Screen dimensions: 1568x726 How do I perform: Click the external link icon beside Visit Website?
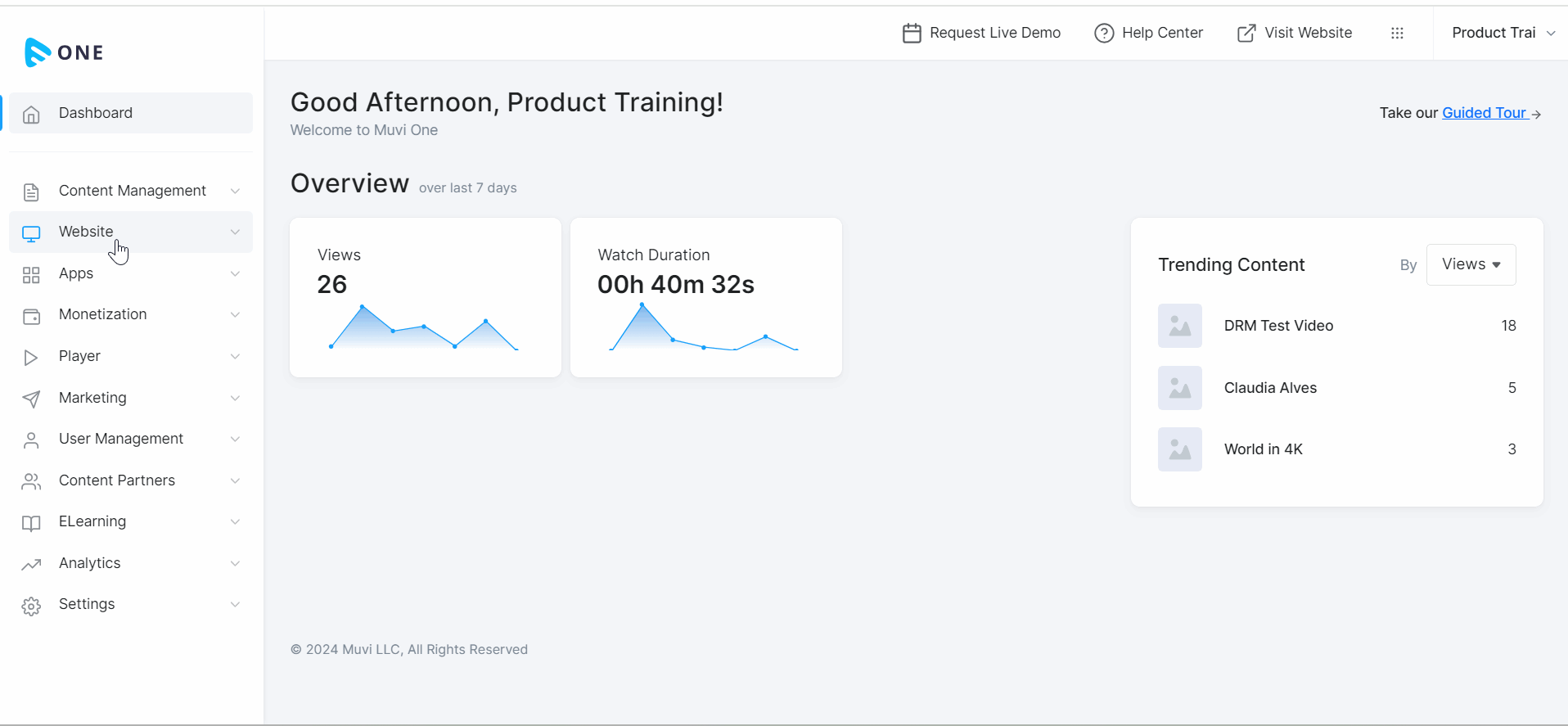[1246, 33]
